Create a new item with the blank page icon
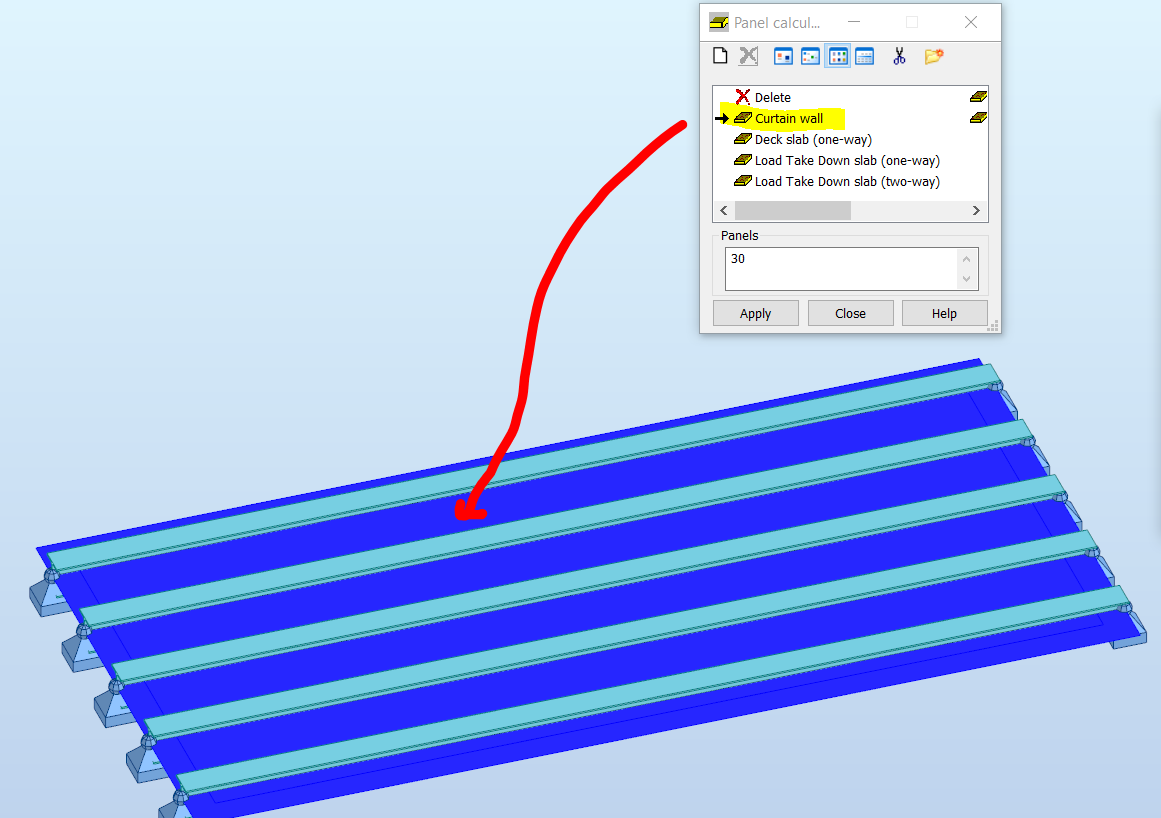1161x818 pixels. pyautogui.click(x=719, y=55)
